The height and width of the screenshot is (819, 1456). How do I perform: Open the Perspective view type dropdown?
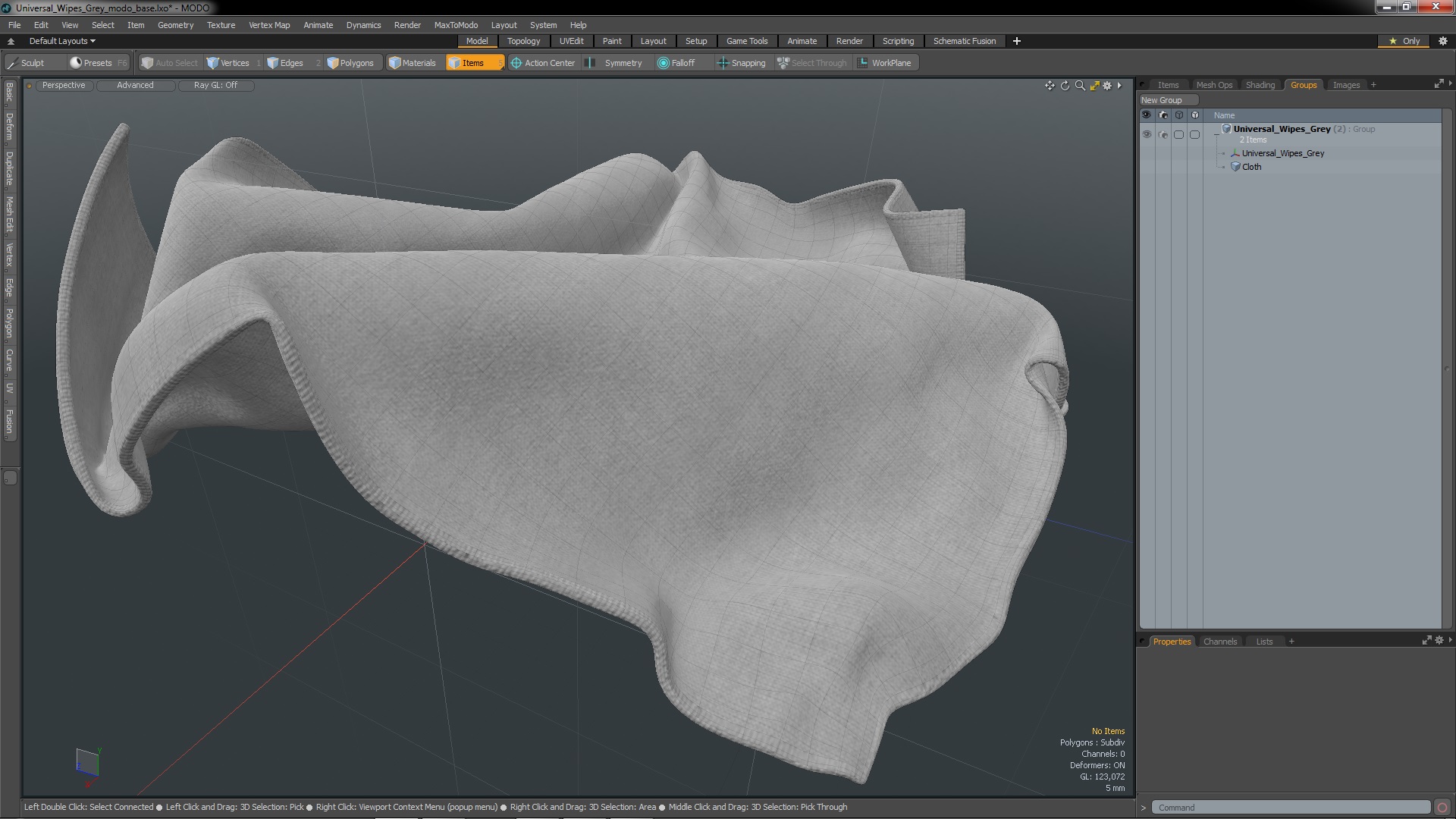coord(64,85)
